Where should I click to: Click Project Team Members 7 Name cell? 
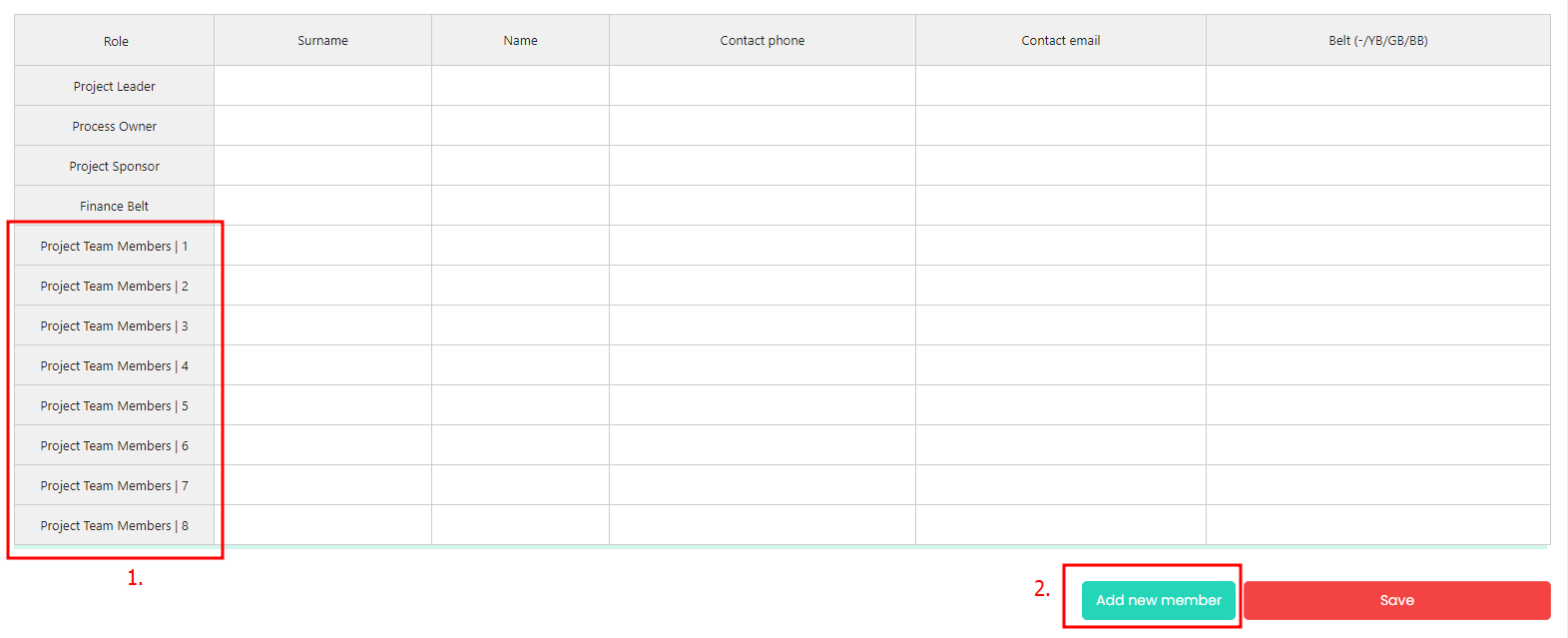coord(520,485)
